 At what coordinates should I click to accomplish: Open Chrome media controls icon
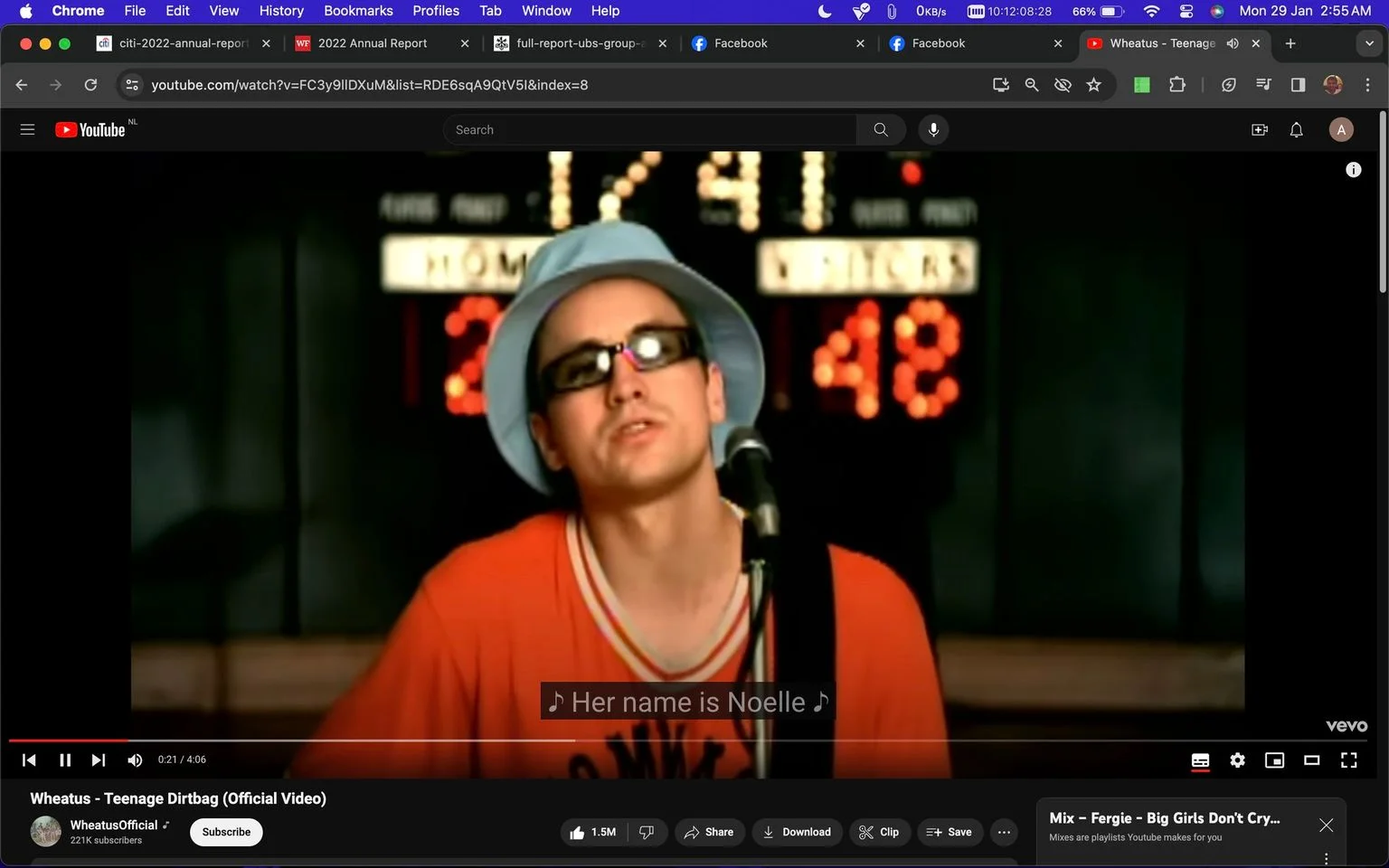1263,84
